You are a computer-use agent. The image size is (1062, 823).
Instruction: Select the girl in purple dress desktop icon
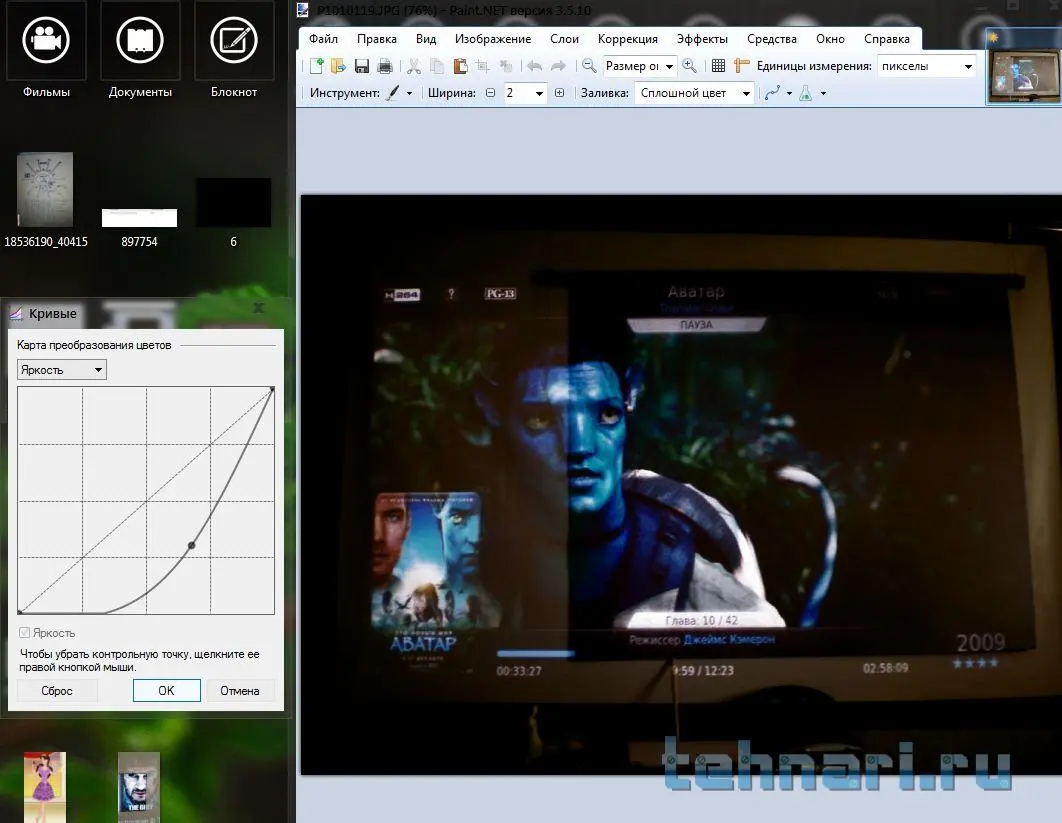45,786
